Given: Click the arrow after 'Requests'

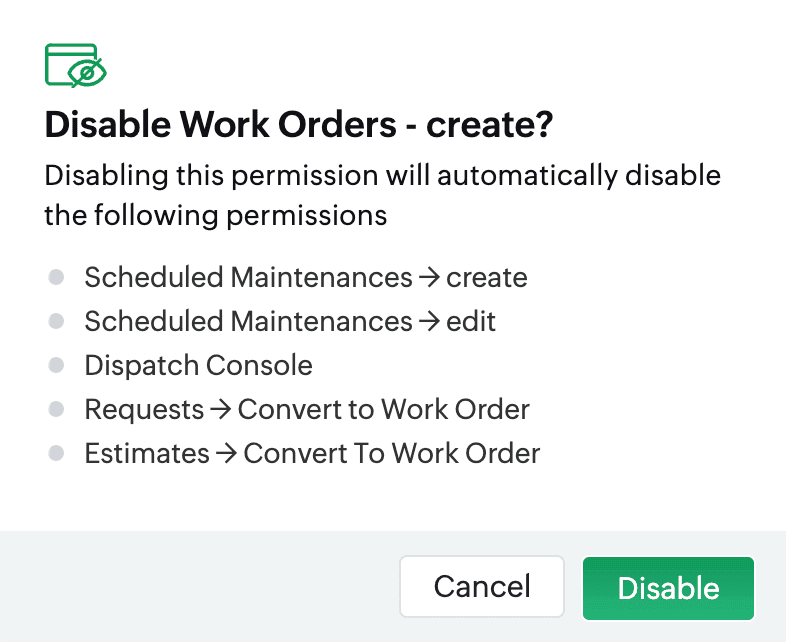Looking at the screenshot, I should coord(221,410).
